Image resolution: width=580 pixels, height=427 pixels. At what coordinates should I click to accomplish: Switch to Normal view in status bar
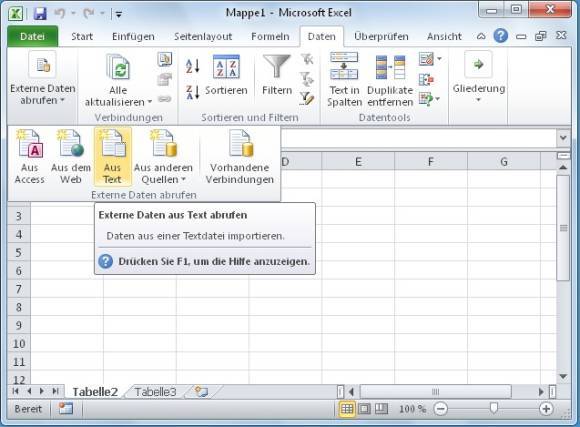point(347,409)
